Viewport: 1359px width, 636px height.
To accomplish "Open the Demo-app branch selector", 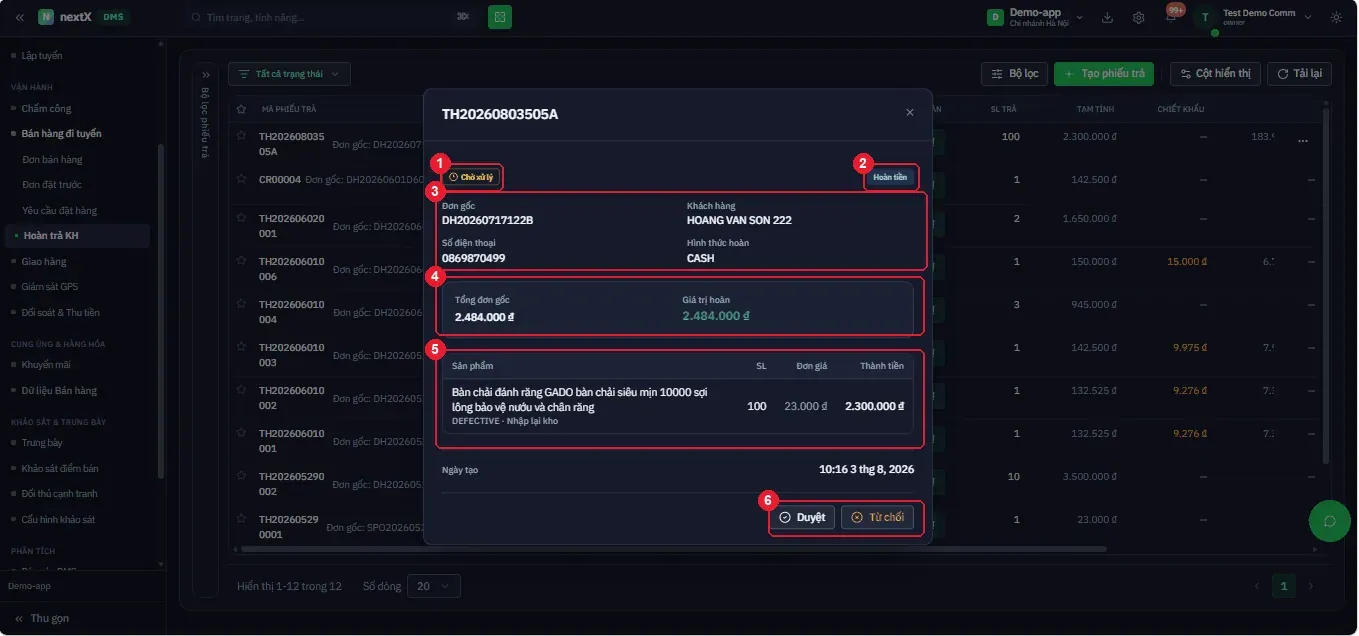I will (x=1037, y=17).
